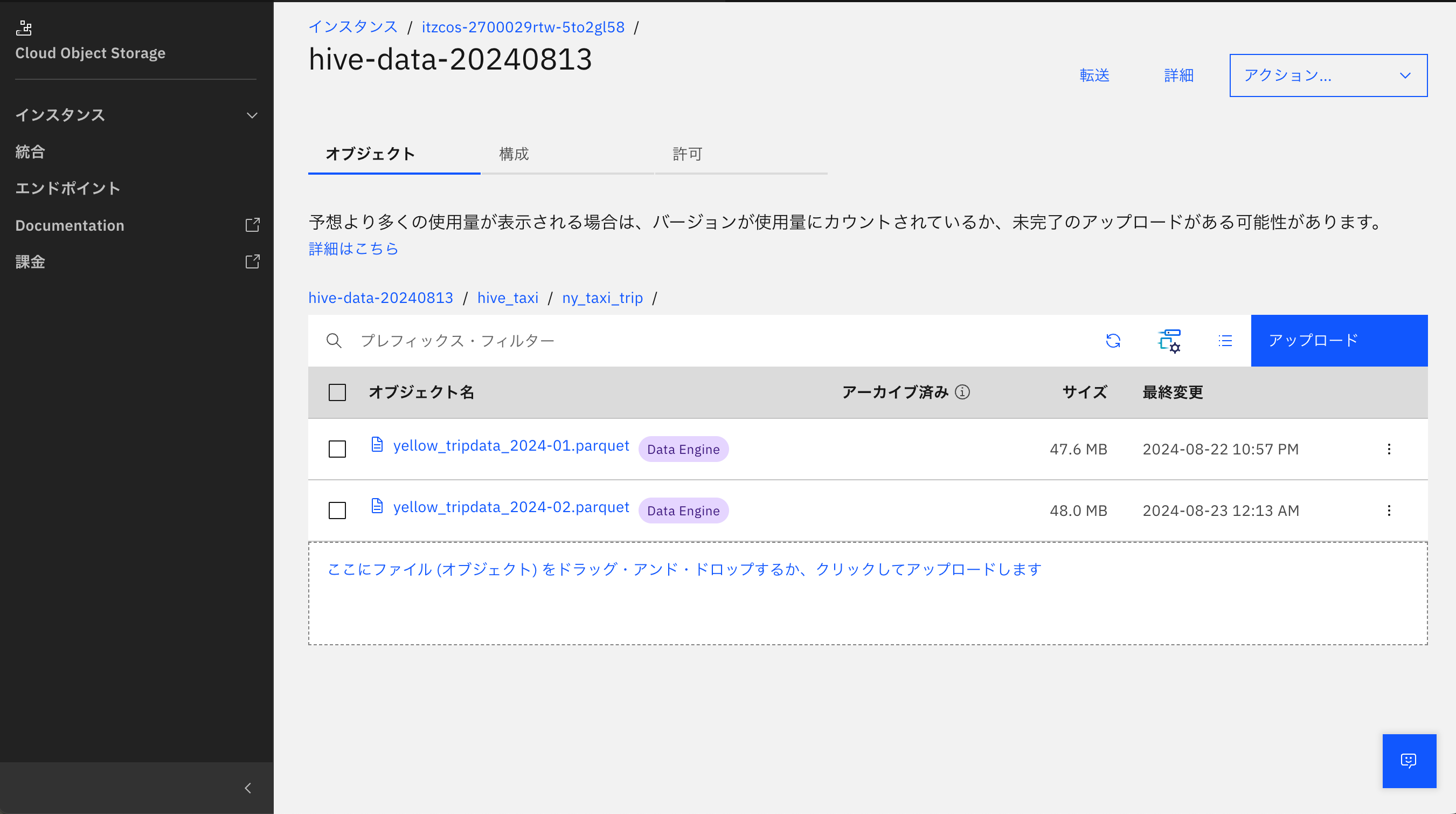1456x814 pixels.
Task: Click the Cloud Object Storage logo icon
Action: 24,27
